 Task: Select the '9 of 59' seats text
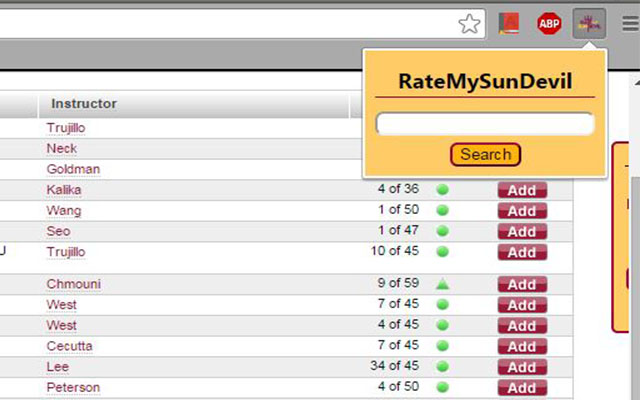[398, 283]
